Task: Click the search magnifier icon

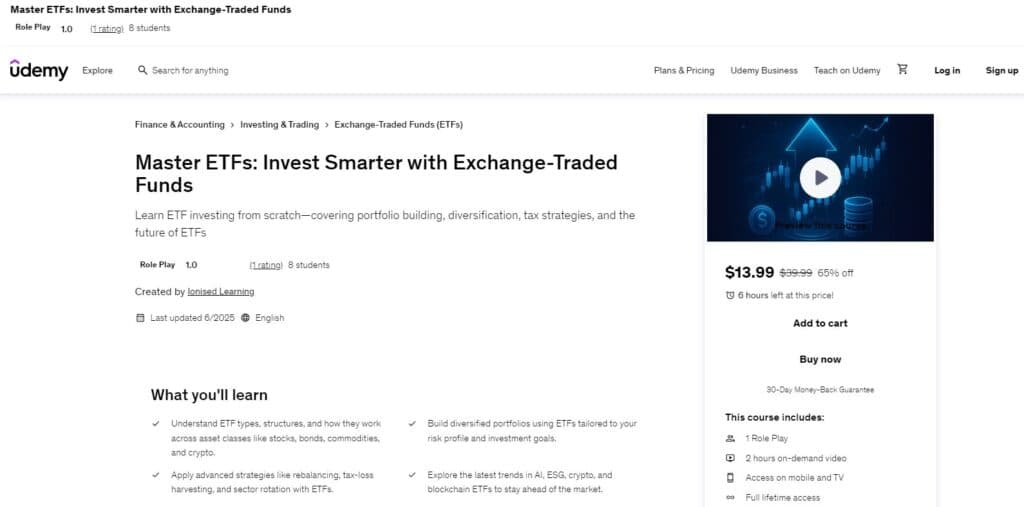Action: point(143,71)
